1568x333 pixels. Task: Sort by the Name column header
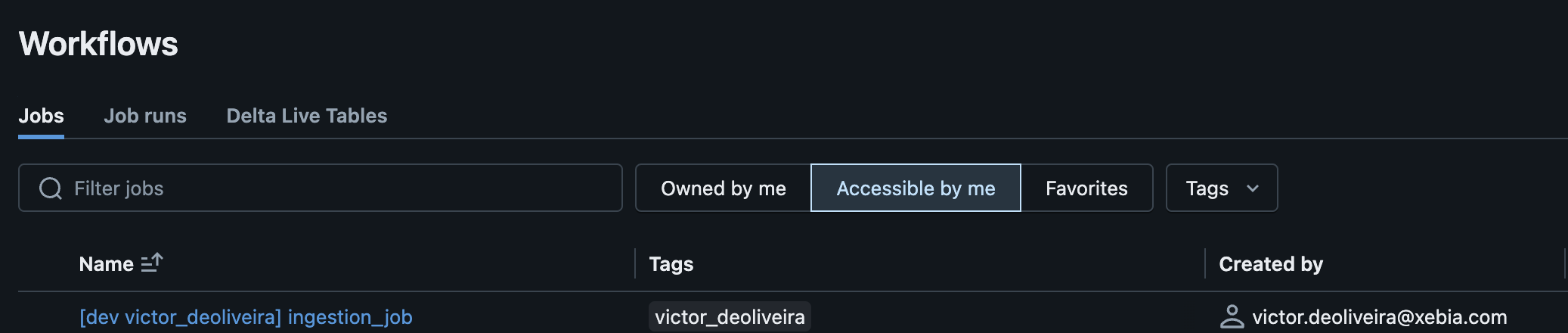107,264
